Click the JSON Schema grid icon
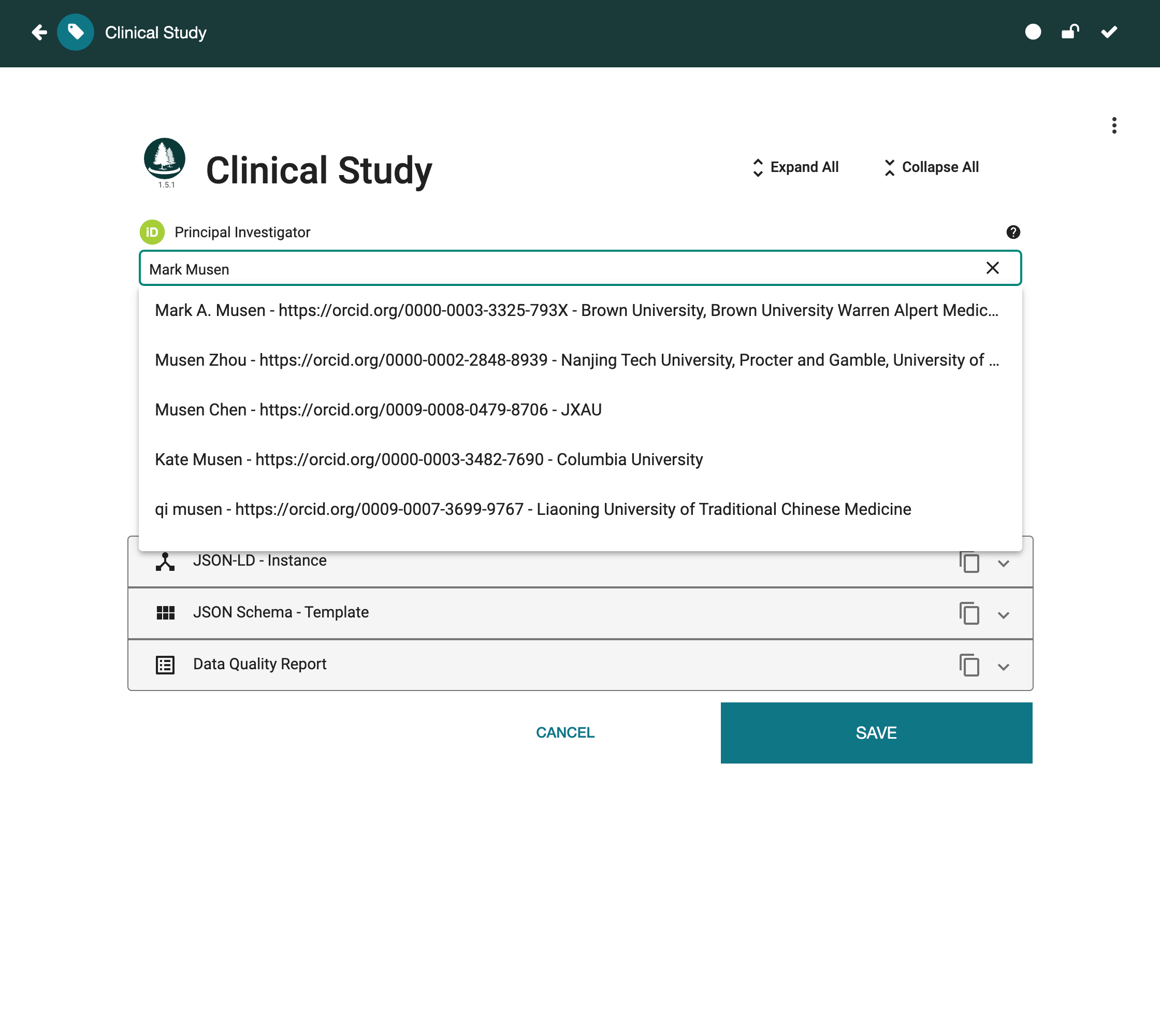The width and height of the screenshot is (1160, 1036). [x=165, y=613]
